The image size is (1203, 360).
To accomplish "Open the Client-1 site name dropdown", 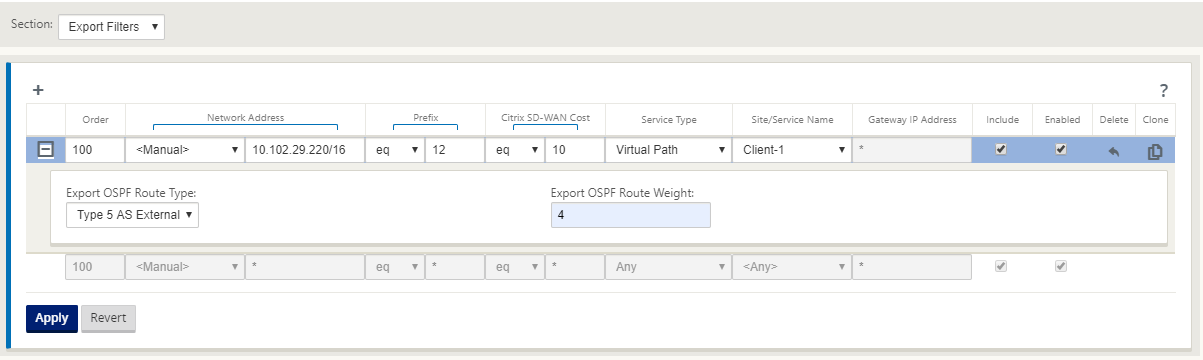I will pyautogui.click(x=792, y=150).
